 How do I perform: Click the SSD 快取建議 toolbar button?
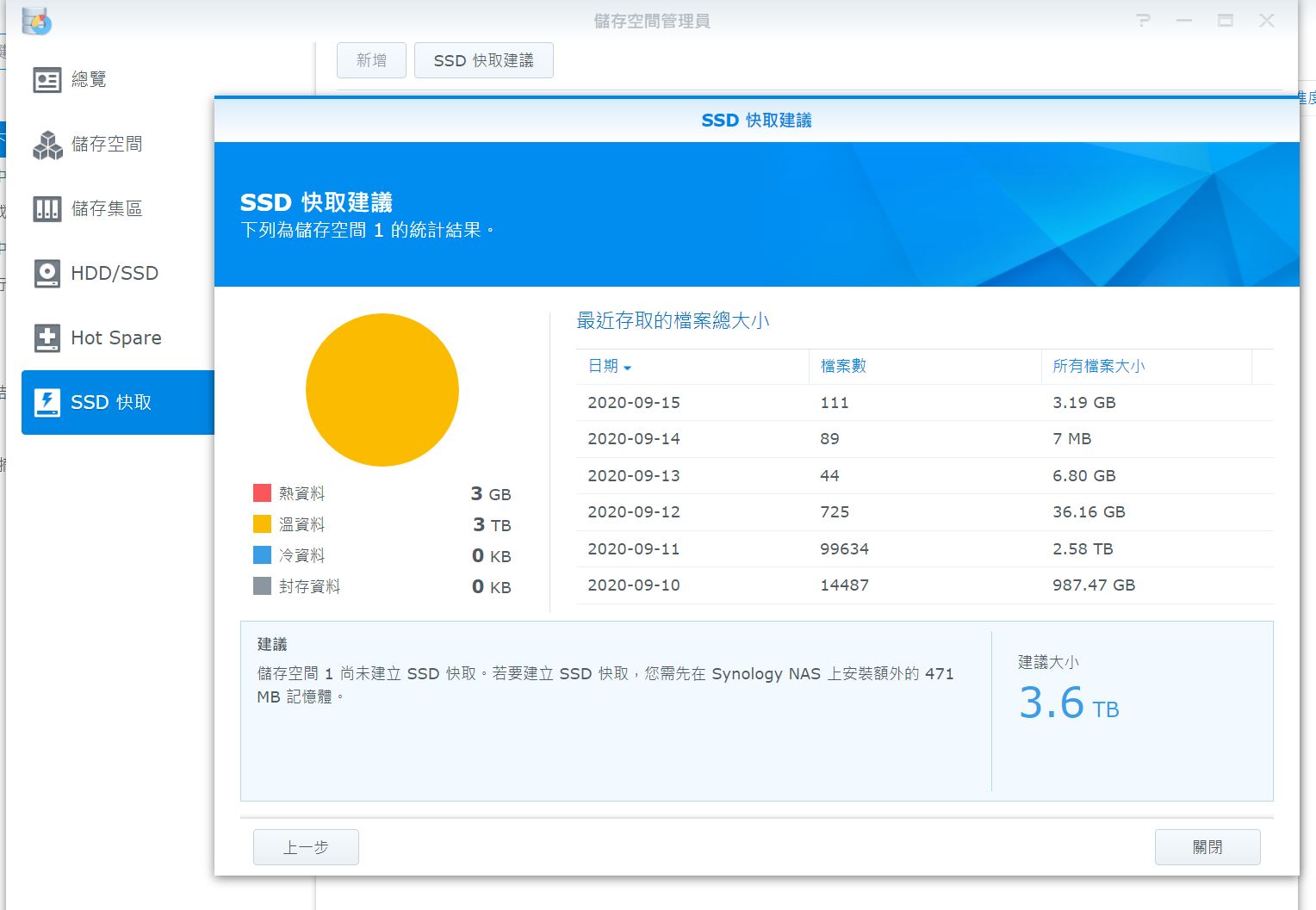point(484,60)
